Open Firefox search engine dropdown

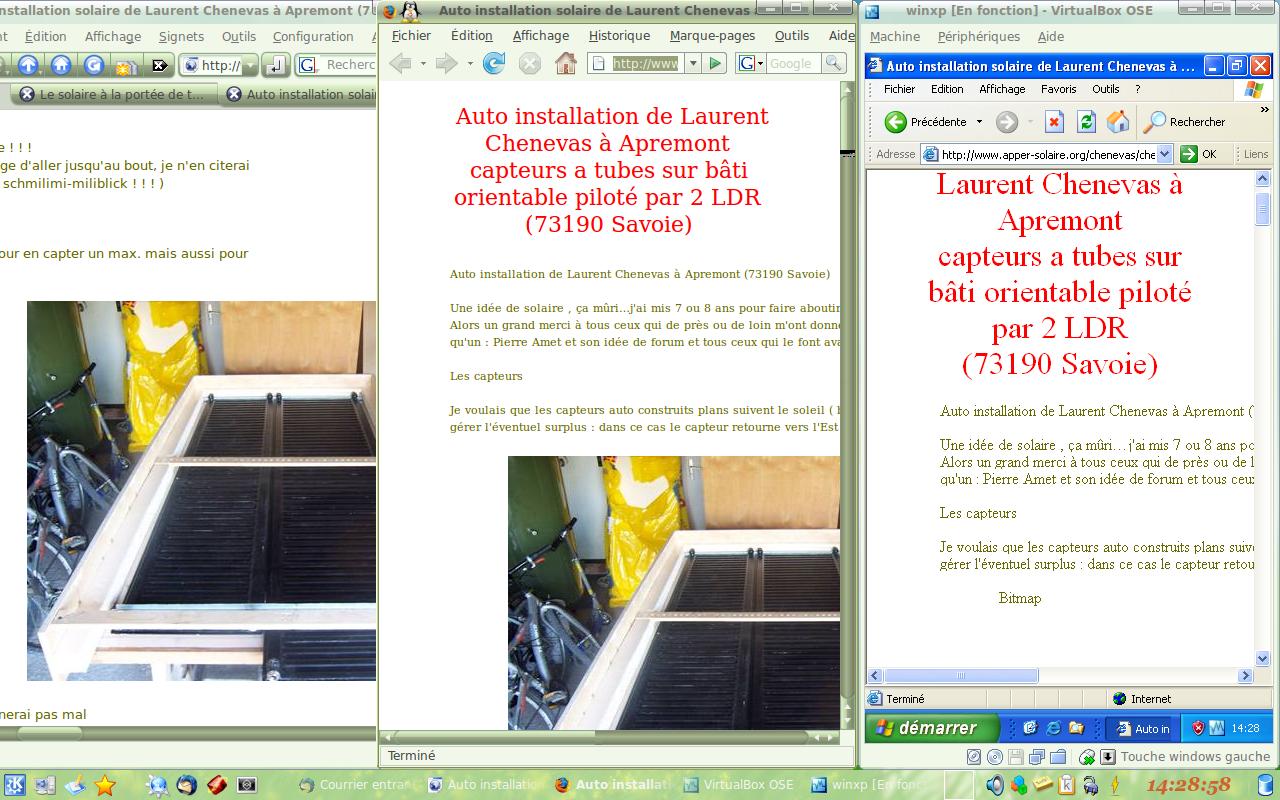coord(751,64)
